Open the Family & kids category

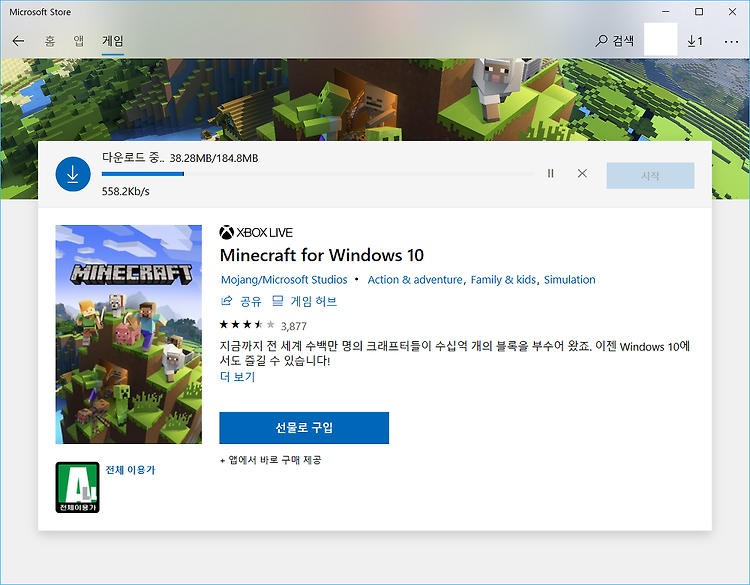tap(503, 280)
